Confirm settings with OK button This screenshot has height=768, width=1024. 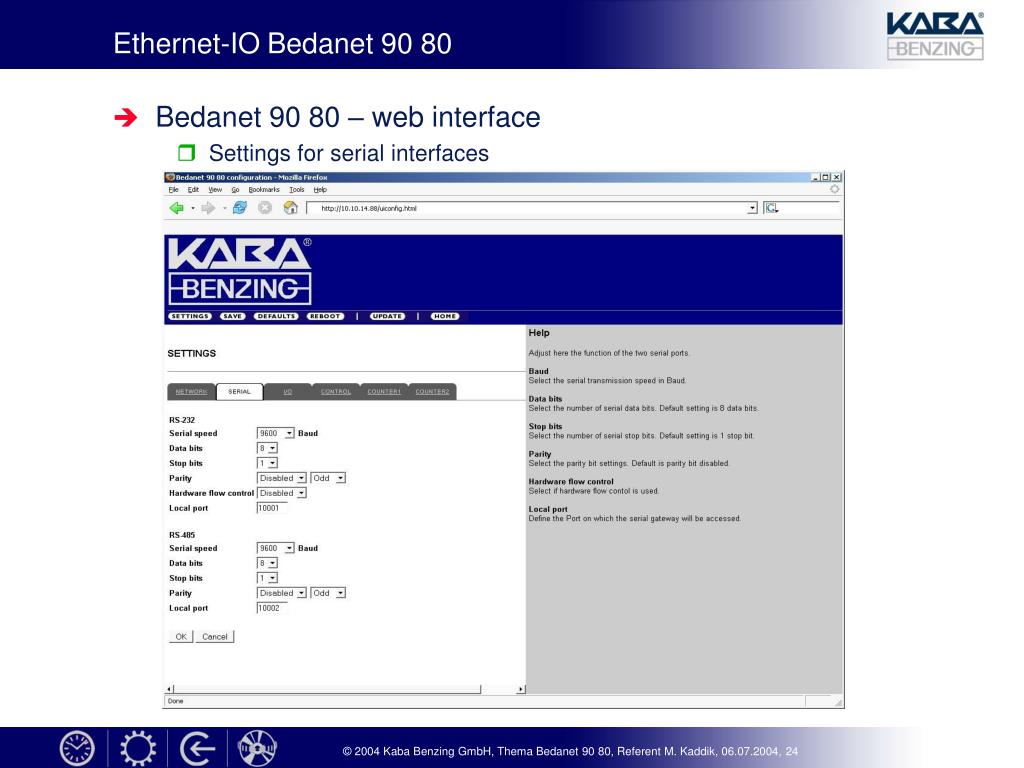[x=181, y=637]
